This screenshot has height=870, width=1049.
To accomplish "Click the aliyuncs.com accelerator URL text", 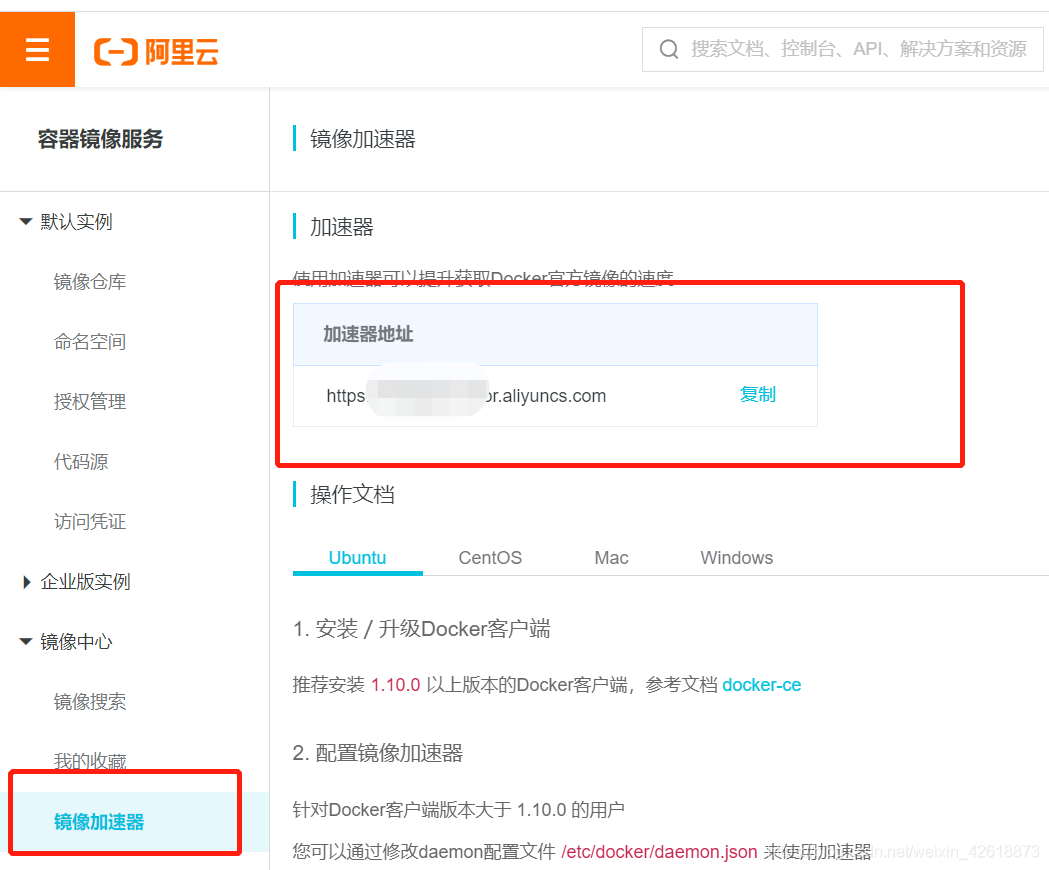I will coord(466,396).
